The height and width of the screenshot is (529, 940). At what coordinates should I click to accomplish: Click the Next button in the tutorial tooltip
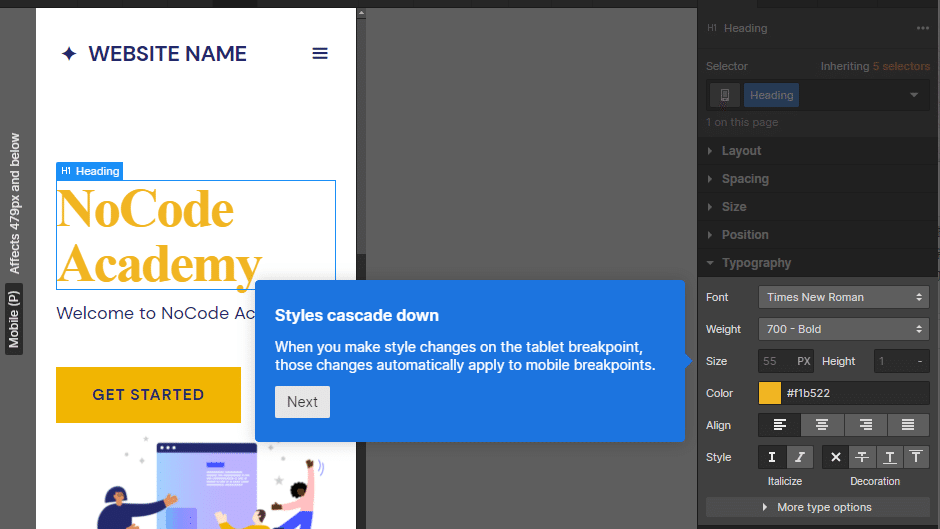pyautogui.click(x=302, y=402)
